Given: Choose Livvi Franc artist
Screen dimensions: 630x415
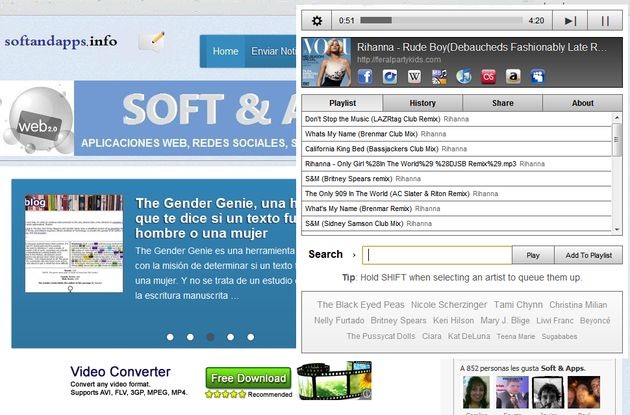Looking at the screenshot, I should pos(555,321).
